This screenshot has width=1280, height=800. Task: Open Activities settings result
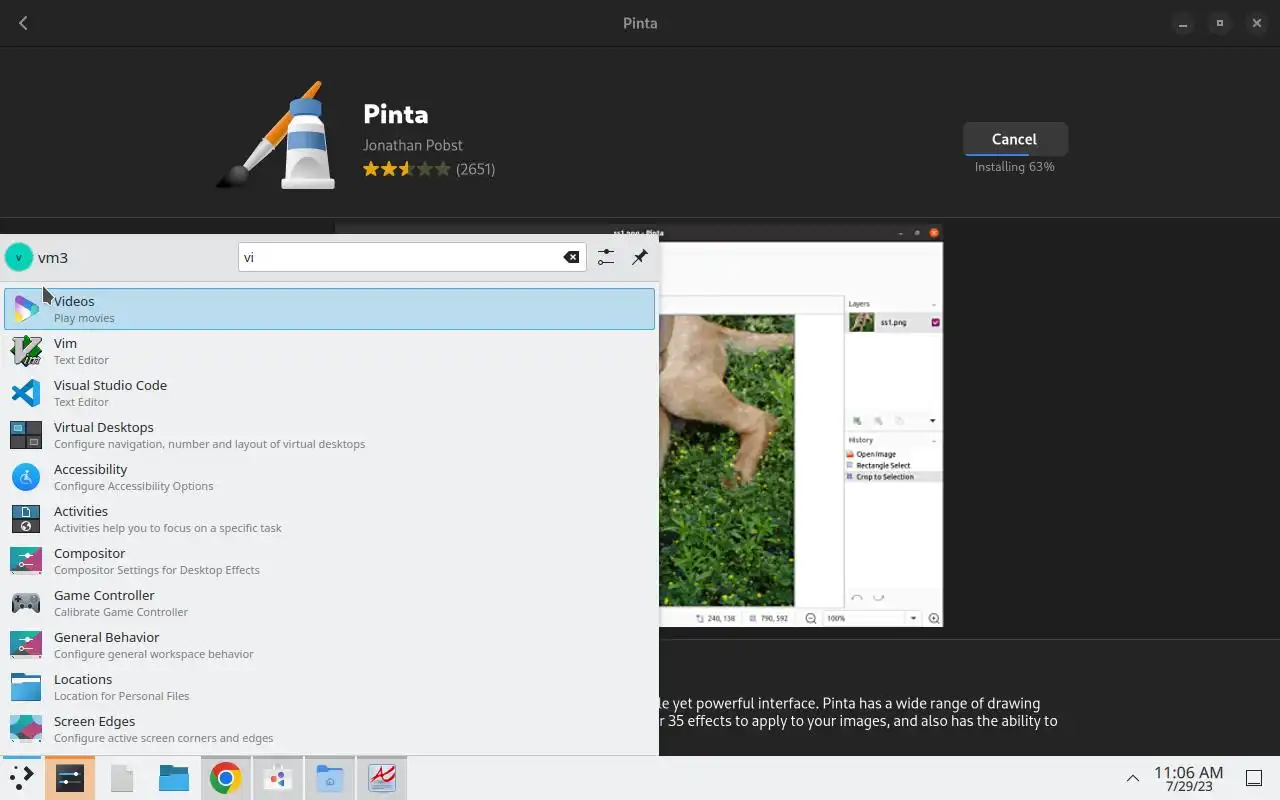(x=330, y=519)
